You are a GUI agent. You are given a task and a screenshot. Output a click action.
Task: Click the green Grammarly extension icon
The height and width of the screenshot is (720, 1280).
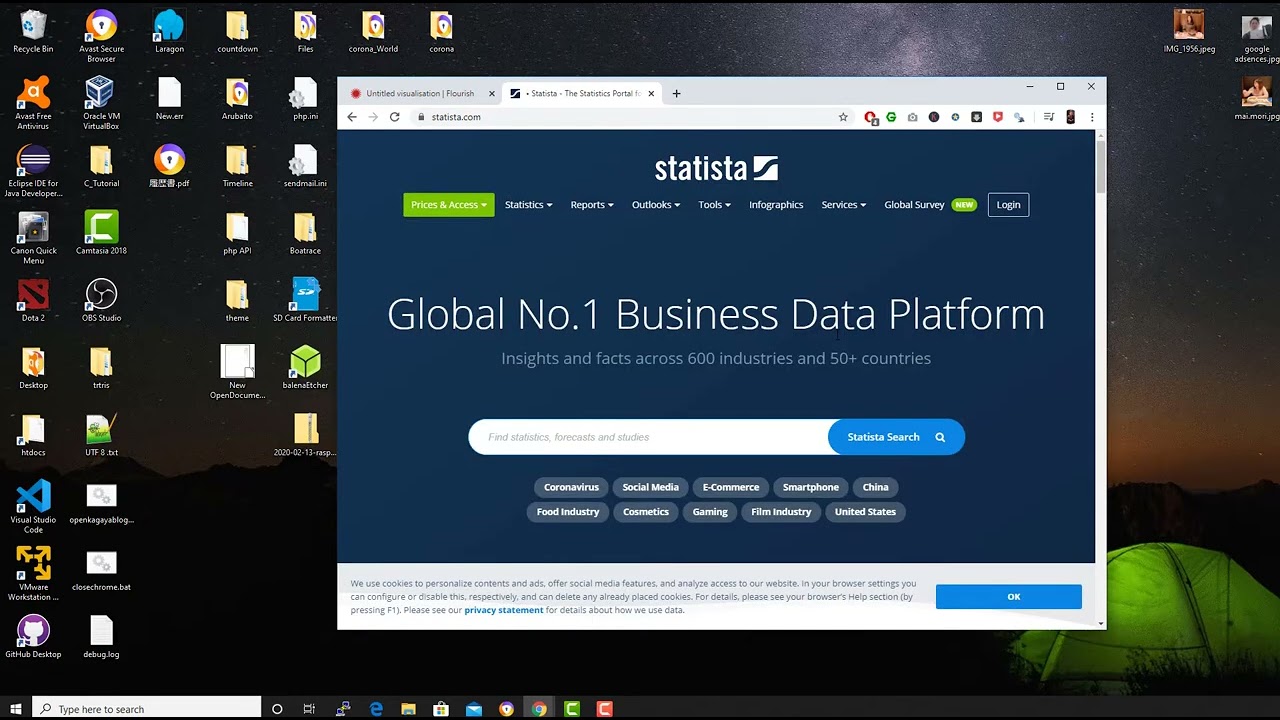point(891,117)
